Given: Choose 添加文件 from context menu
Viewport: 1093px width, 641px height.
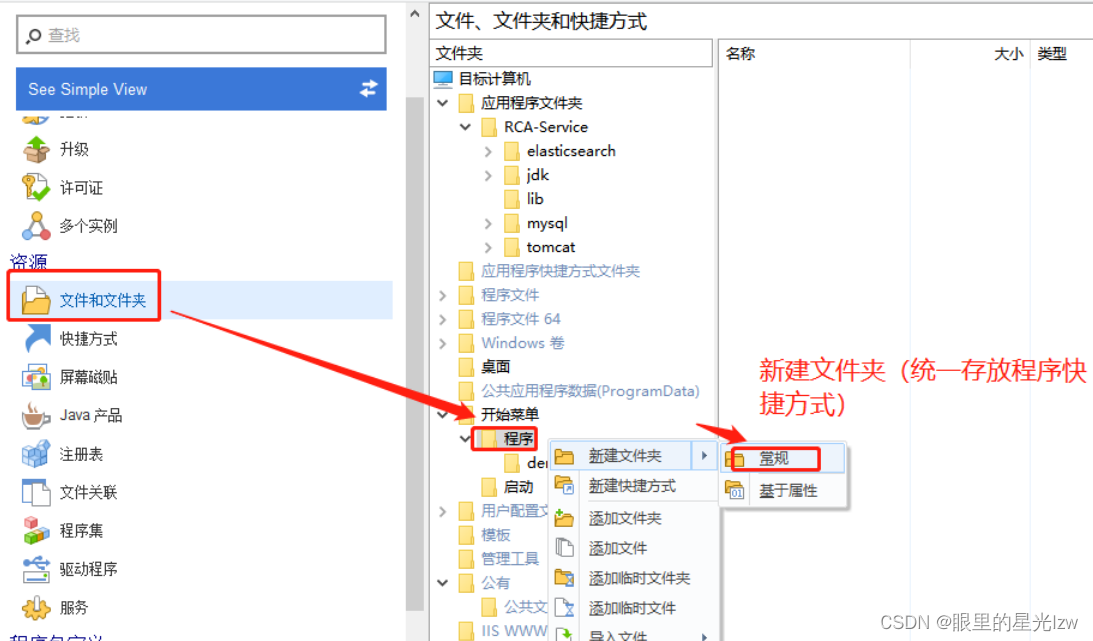Looking at the screenshot, I should (633, 548).
